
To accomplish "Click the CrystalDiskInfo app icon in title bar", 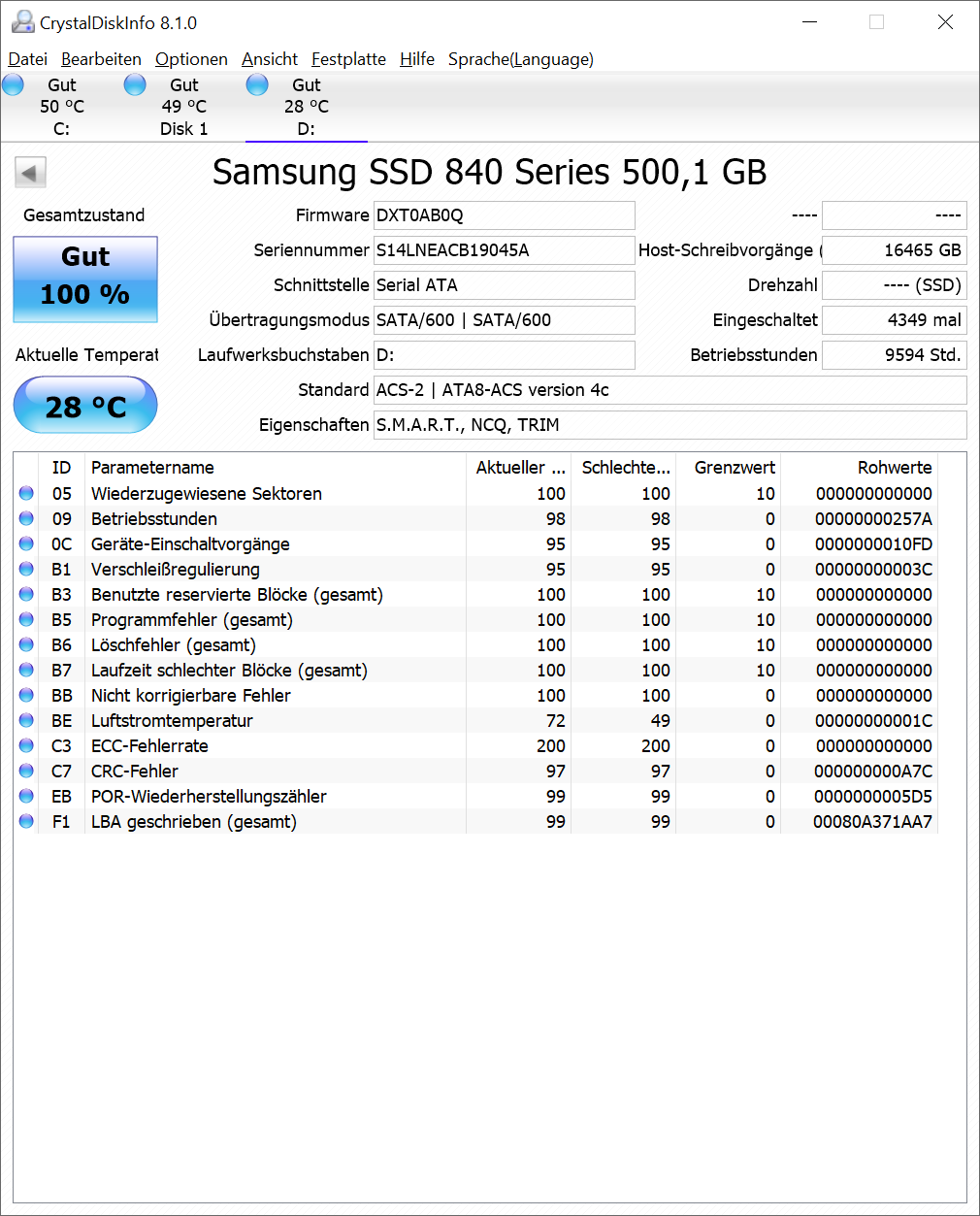I will click(x=22, y=22).
